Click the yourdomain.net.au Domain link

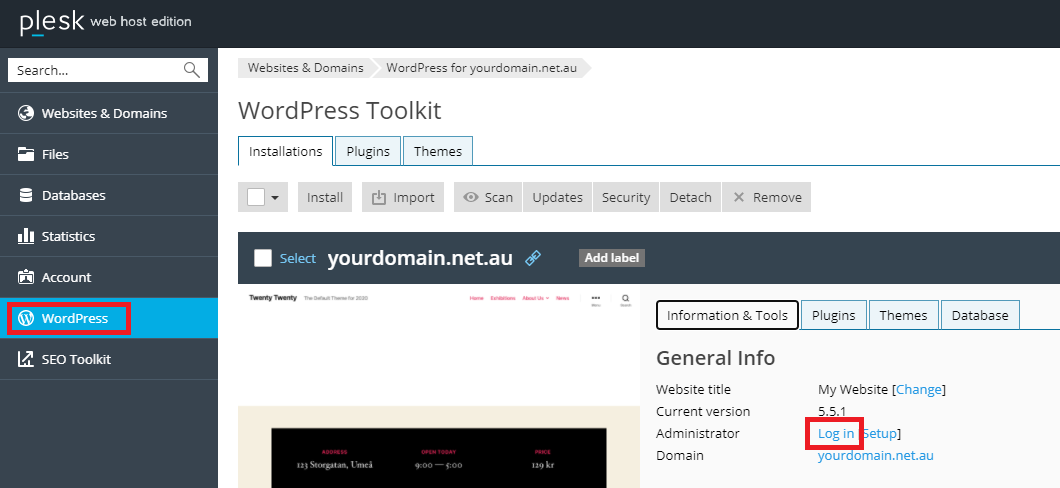875,456
